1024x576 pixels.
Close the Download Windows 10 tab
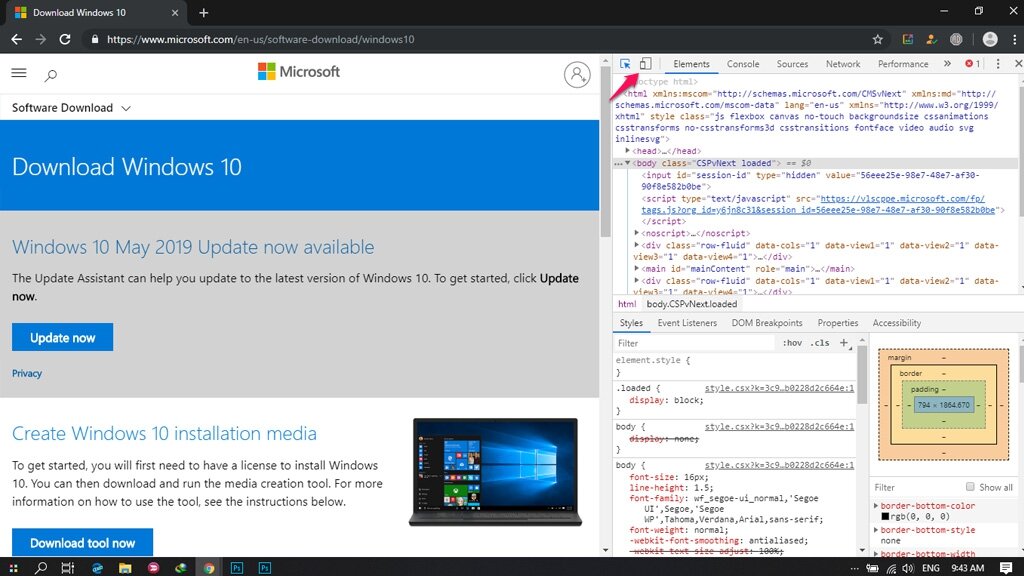coord(175,12)
